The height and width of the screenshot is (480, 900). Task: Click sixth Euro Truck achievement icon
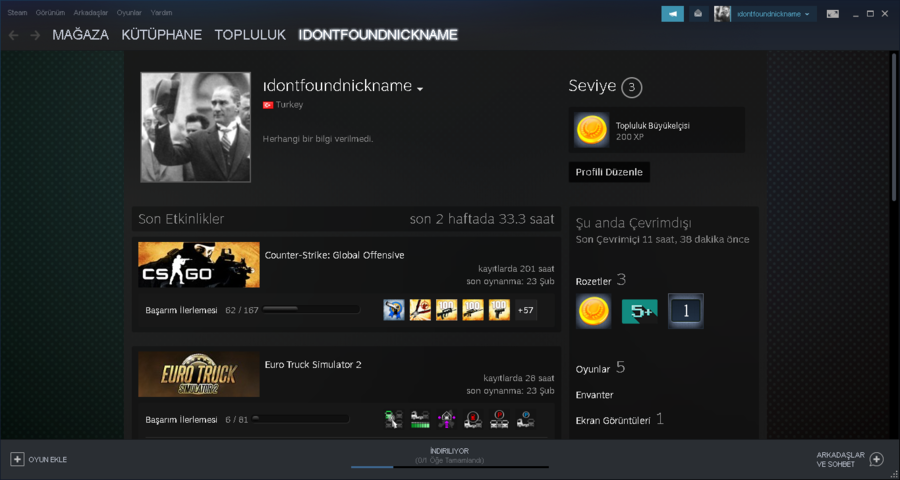pos(526,419)
